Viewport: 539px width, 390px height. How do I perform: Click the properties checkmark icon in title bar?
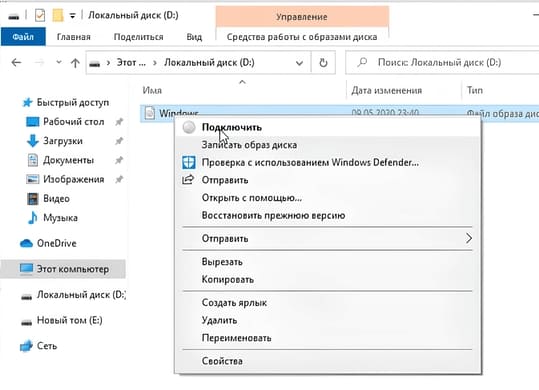tap(40, 15)
